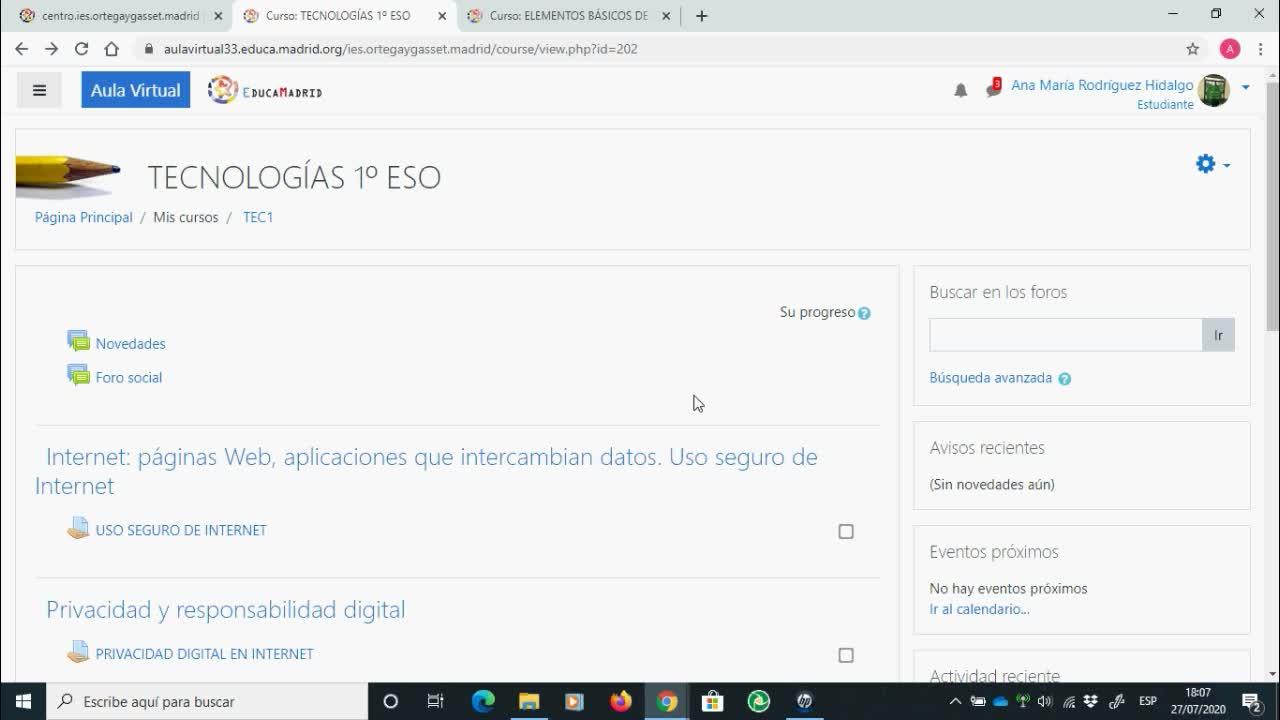Screen dimensions: 1280x720
Task: Show hidden system tray icons
Action: 955,701
